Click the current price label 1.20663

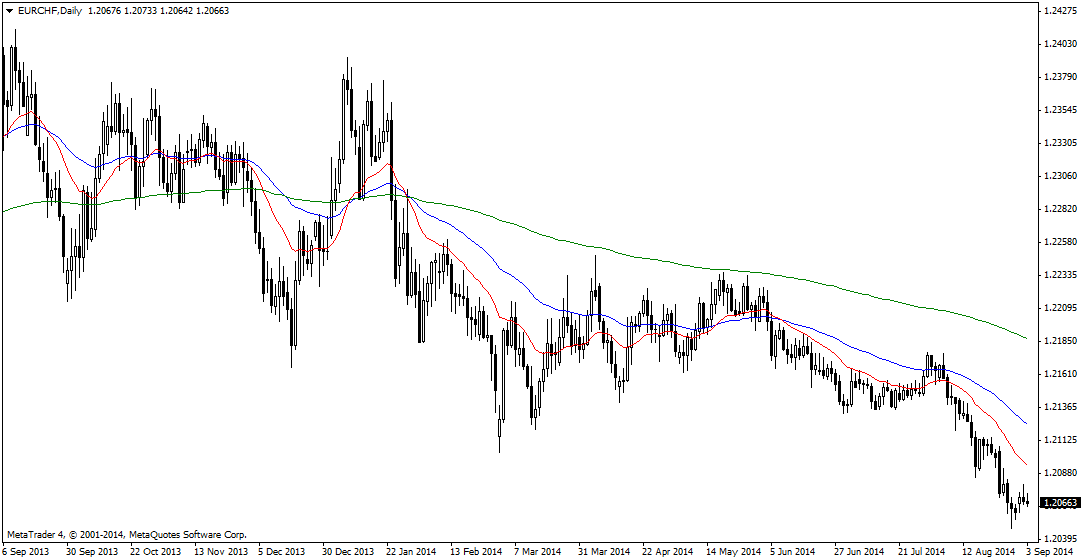coord(1059,503)
